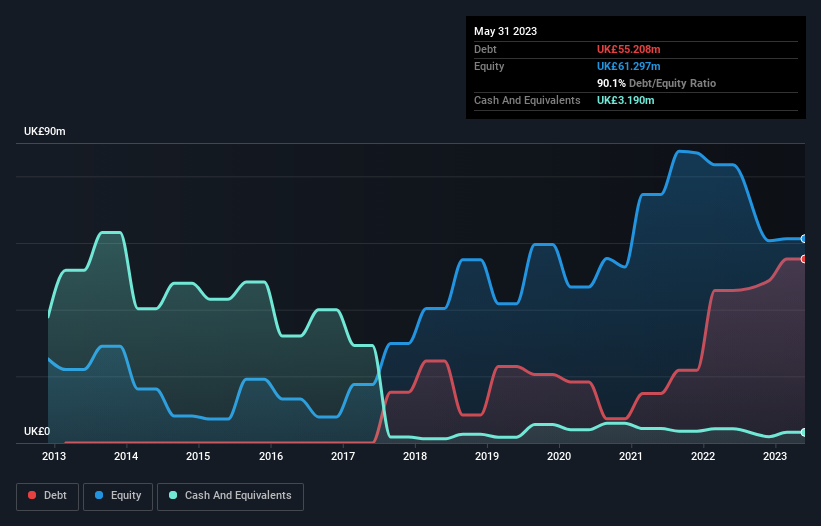Toggle Cash And Equivalents legend button
Screen dimensions: 821x526
[230, 496]
